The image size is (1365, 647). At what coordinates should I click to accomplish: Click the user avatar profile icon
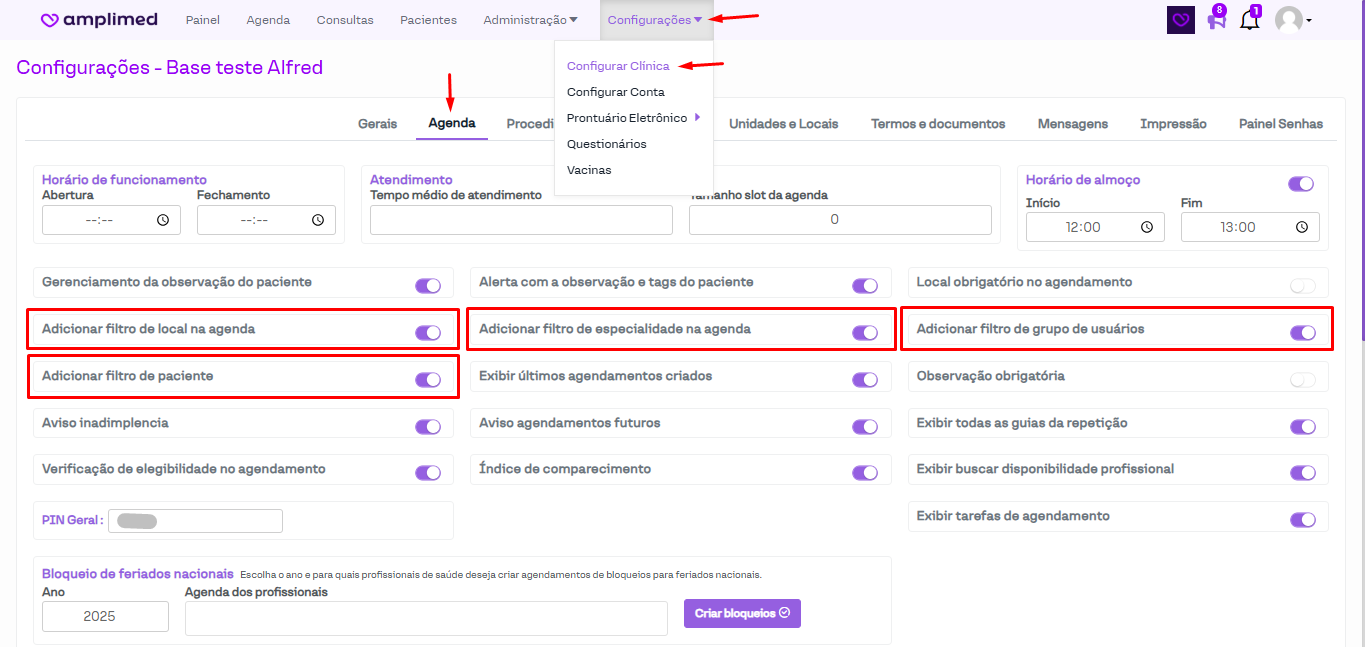click(1290, 20)
